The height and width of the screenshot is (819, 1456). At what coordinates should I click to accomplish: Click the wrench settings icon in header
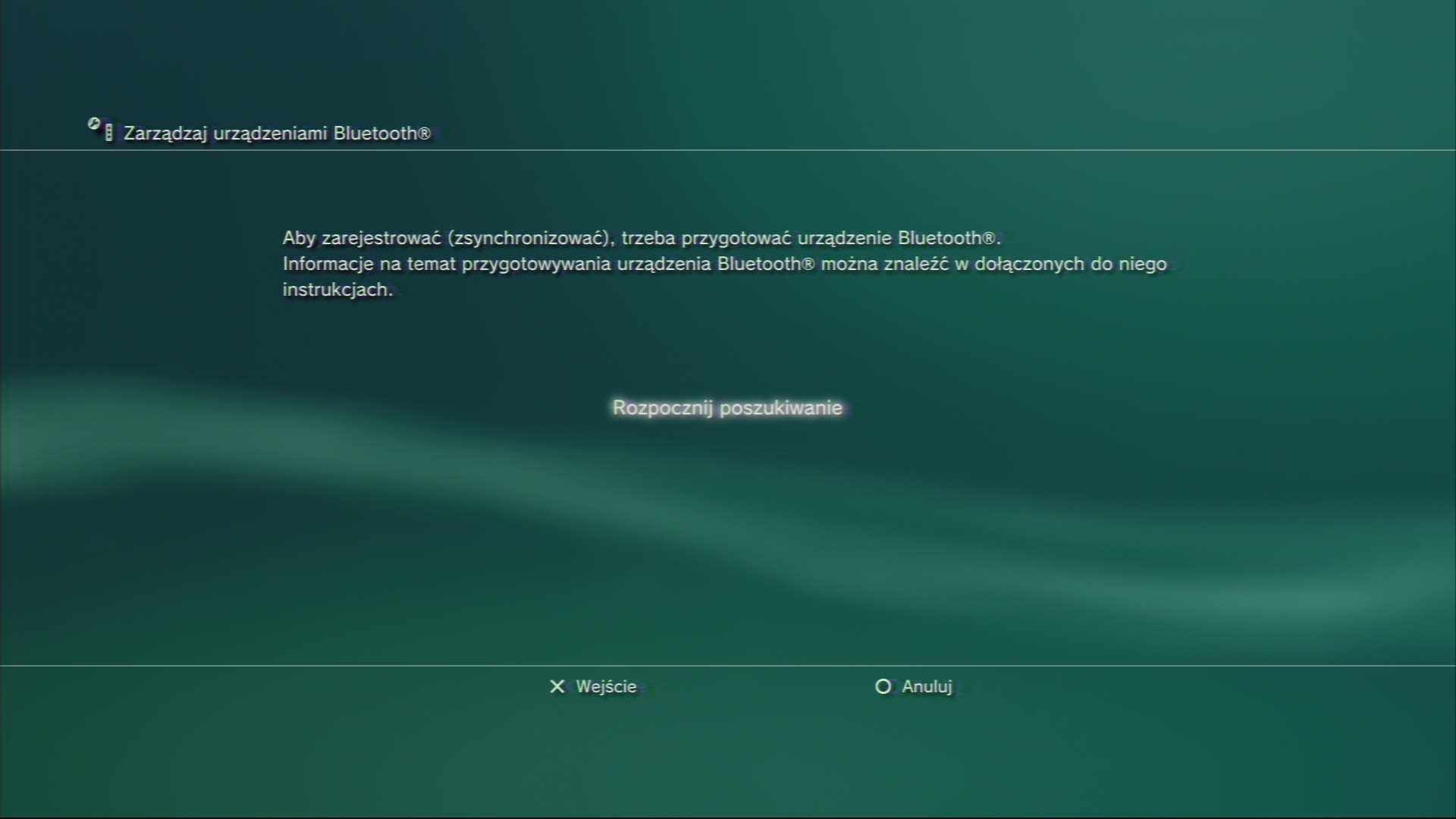[x=94, y=124]
